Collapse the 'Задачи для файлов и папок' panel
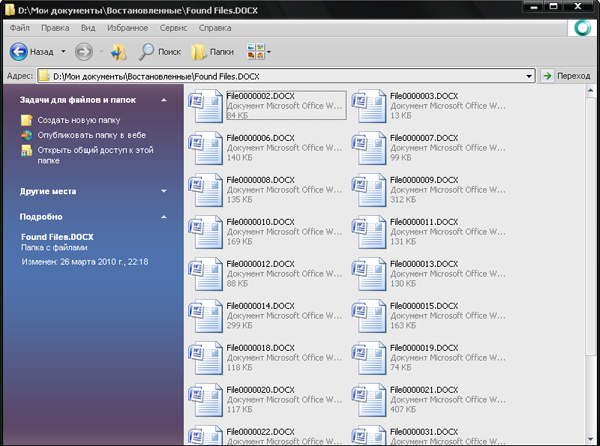600x446 pixels. pos(164,100)
